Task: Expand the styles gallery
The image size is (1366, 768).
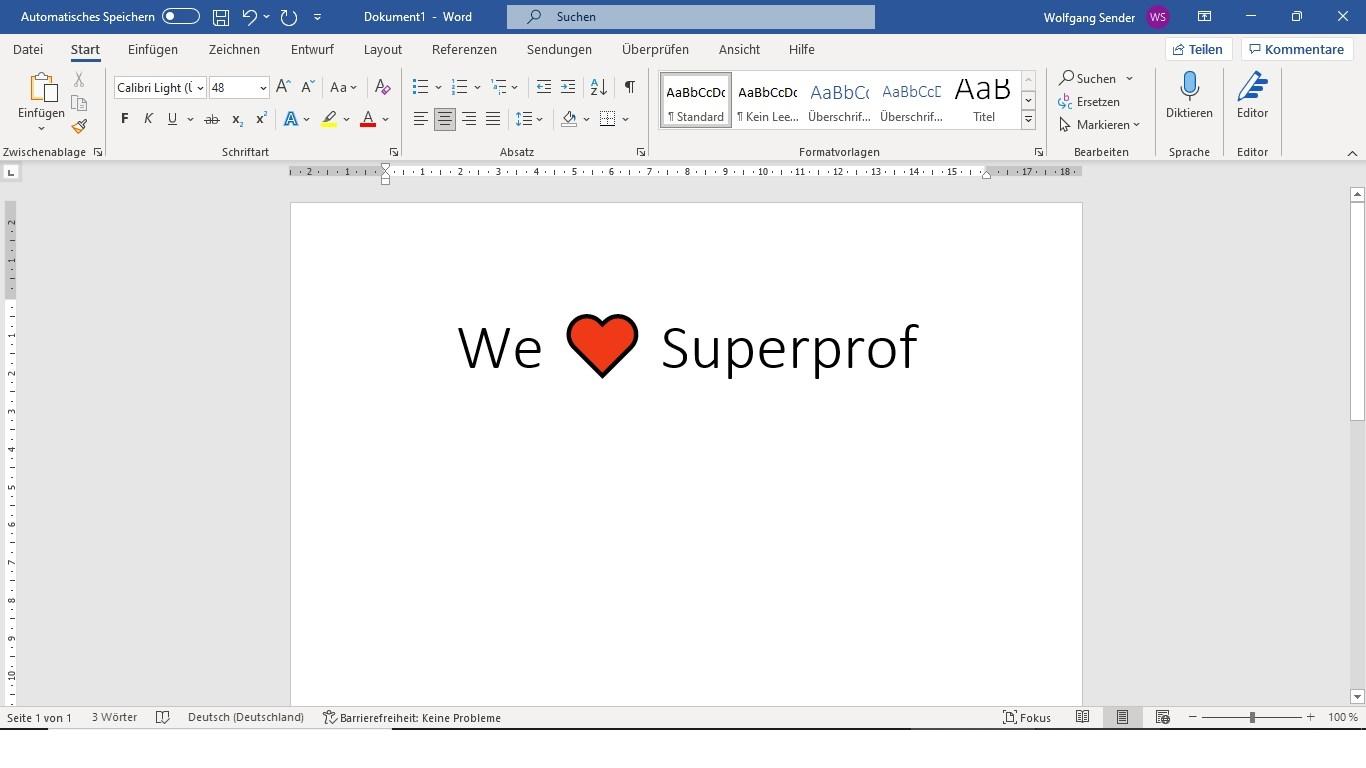Action: [1028, 120]
